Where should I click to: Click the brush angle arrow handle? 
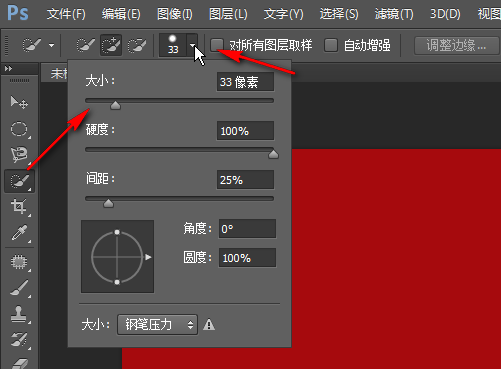click(148, 257)
